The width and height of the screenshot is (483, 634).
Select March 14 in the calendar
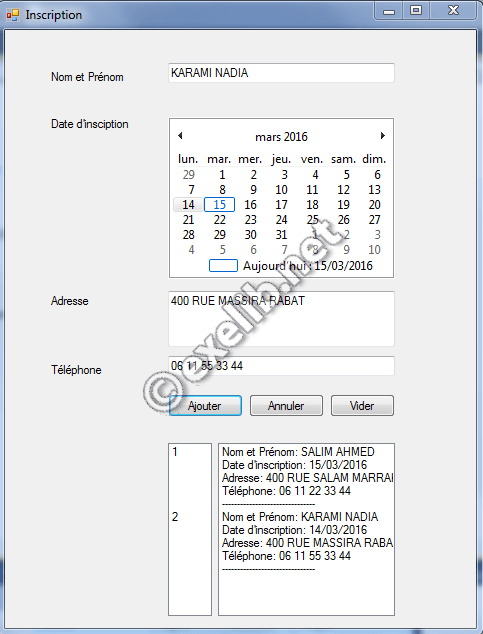188,205
